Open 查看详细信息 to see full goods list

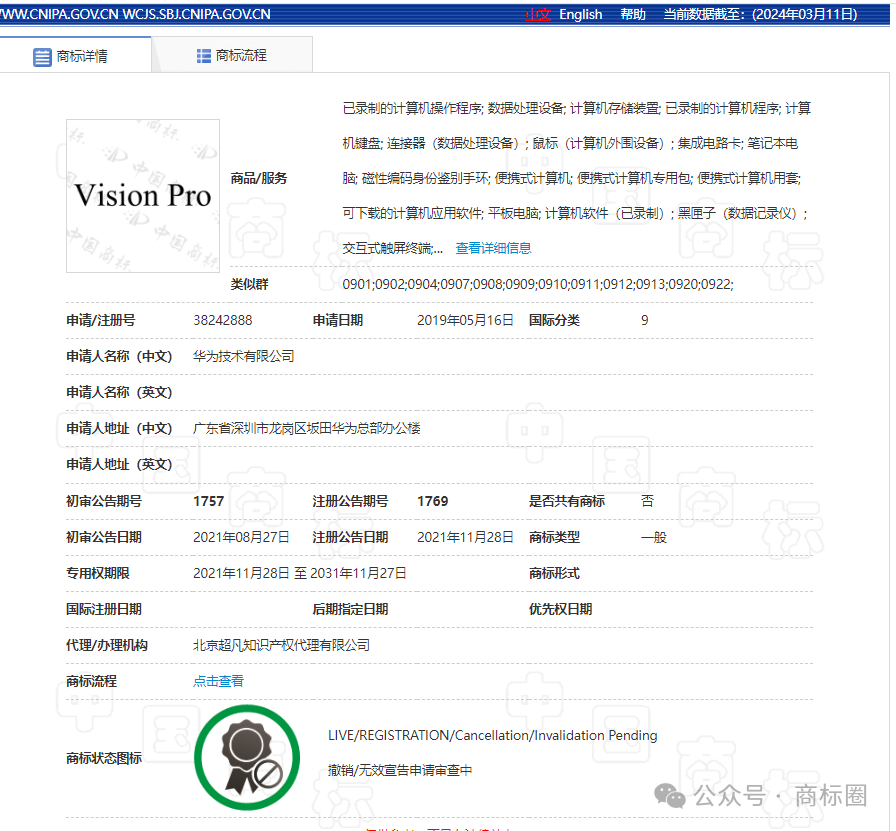[494, 247]
